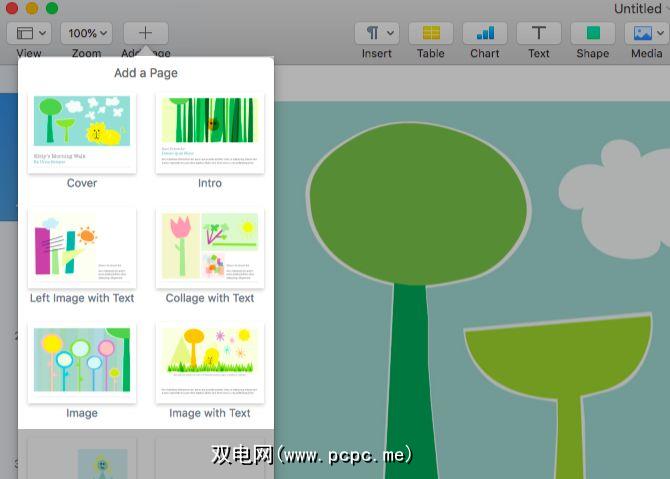Pick the Image with Text template
The image size is (670, 479).
click(210, 362)
